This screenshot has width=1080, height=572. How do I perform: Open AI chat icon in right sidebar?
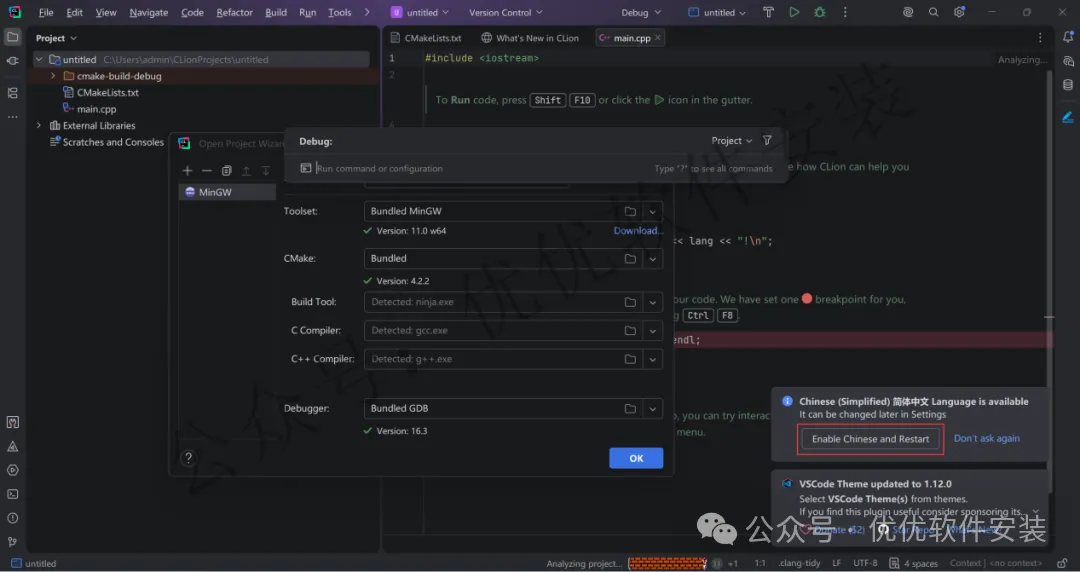tap(1068, 61)
